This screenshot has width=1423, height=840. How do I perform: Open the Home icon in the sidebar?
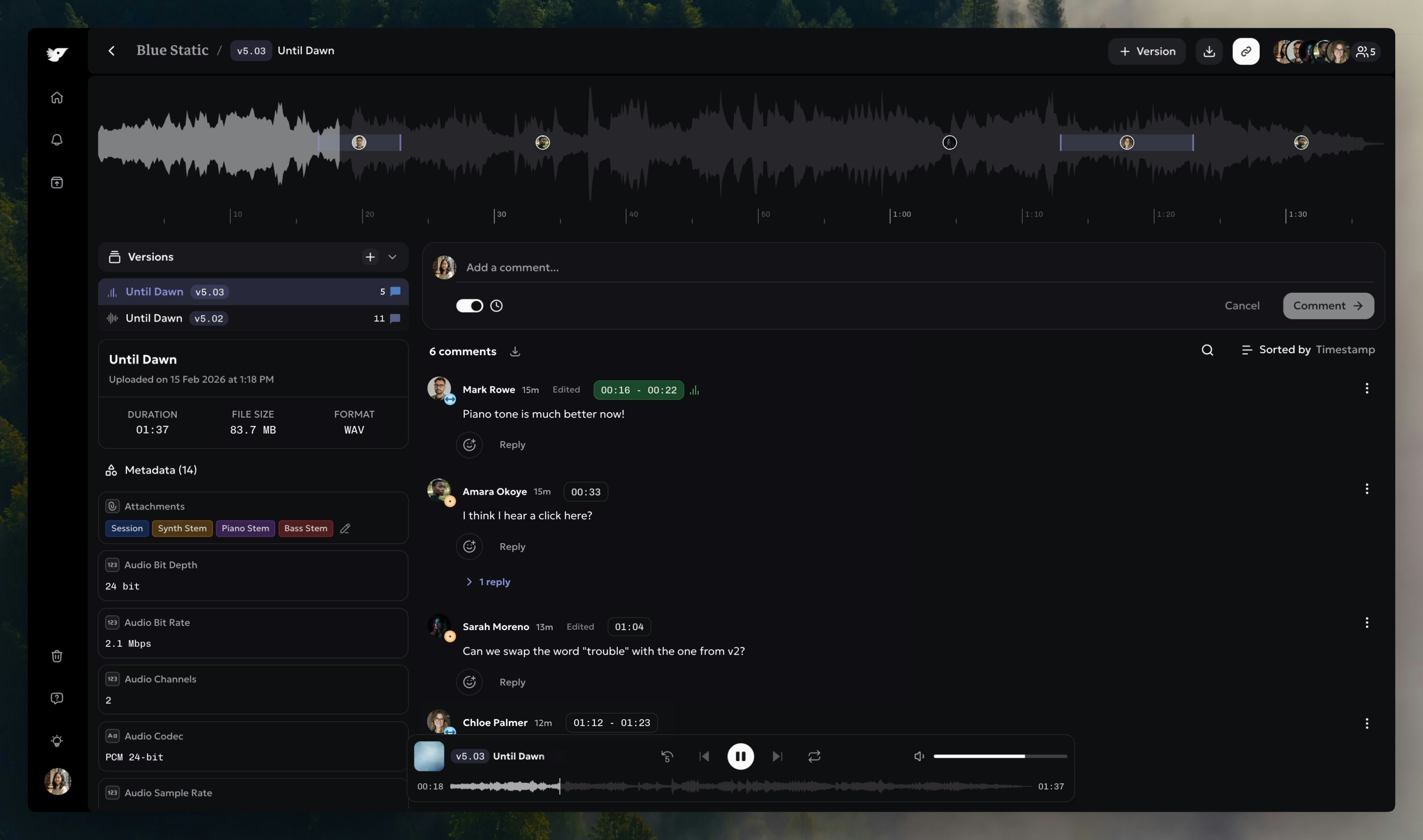coord(57,97)
